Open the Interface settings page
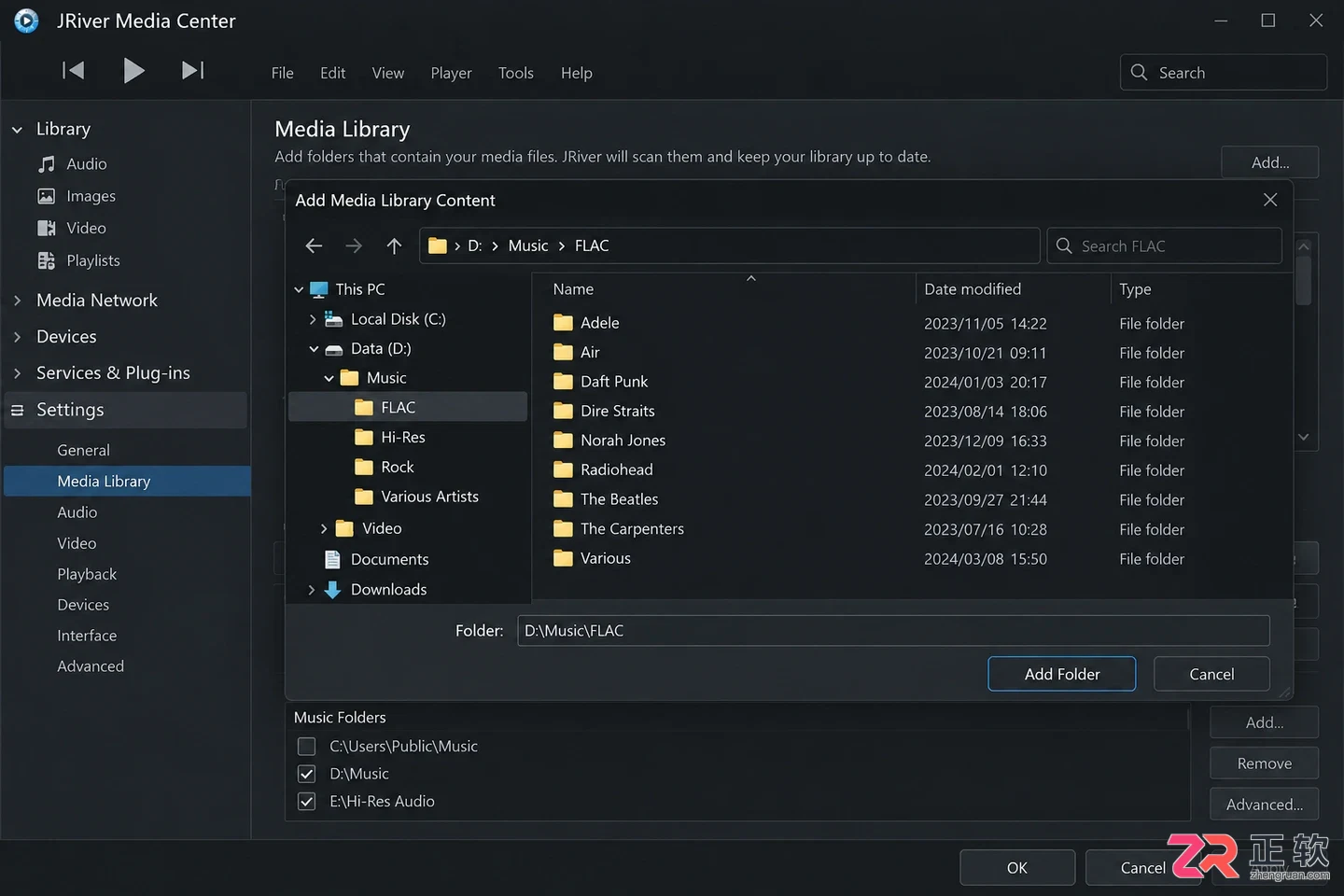Screen dimensions: 1344x896 click(x=87, y=636)
